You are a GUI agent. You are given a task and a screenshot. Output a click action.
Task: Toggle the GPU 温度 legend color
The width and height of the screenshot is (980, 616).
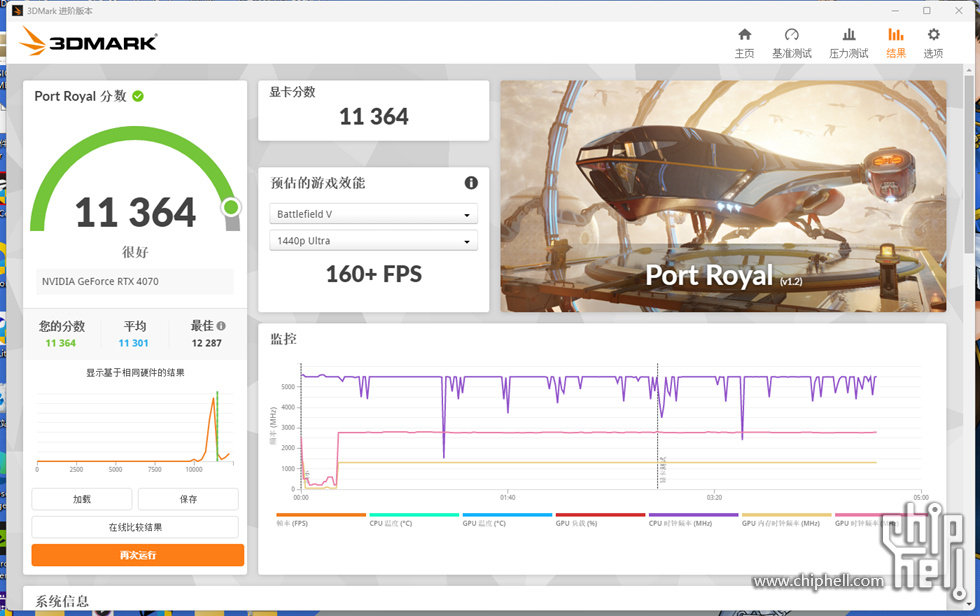click(507, 515)
